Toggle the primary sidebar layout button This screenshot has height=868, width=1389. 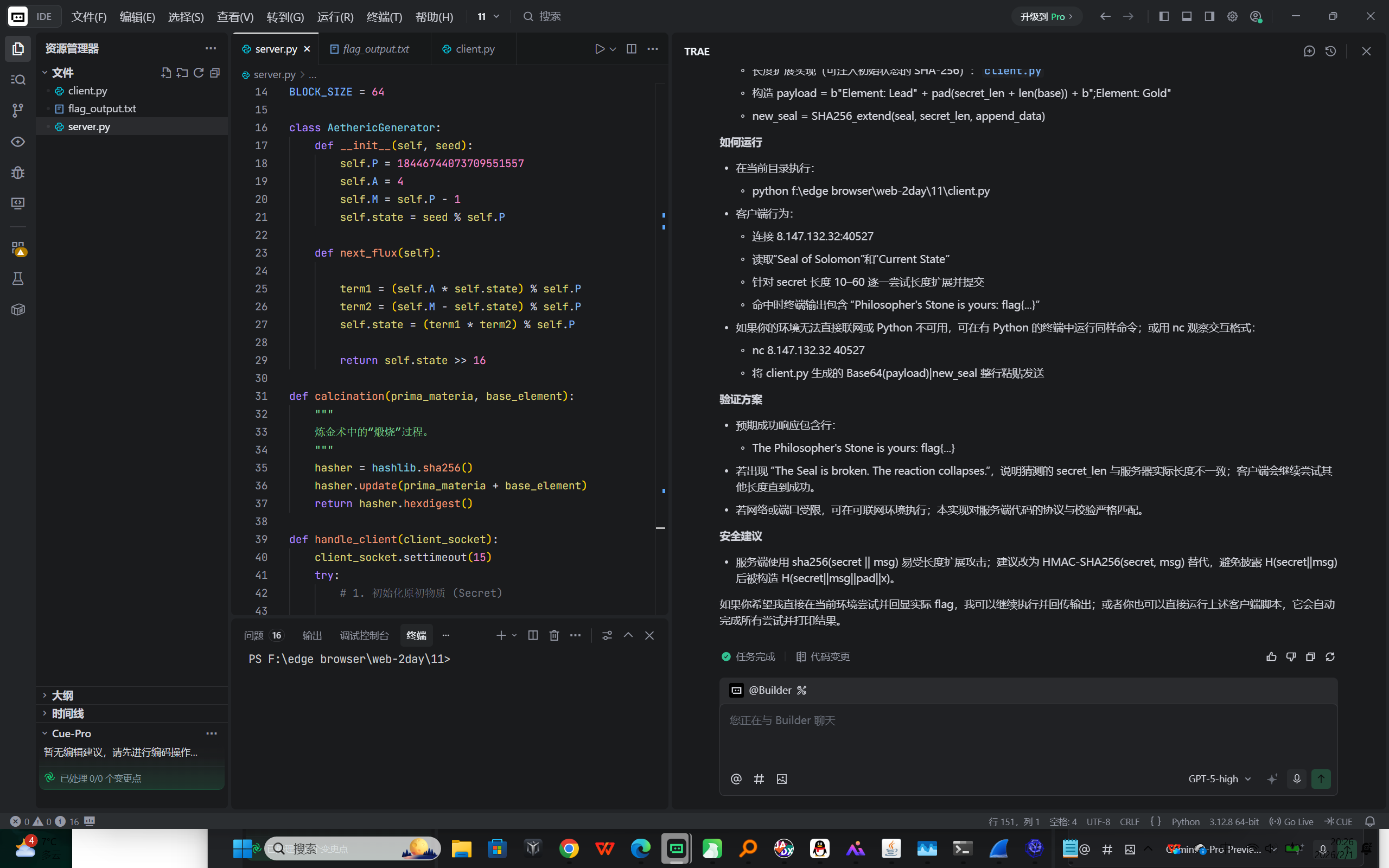point(1164,17)
